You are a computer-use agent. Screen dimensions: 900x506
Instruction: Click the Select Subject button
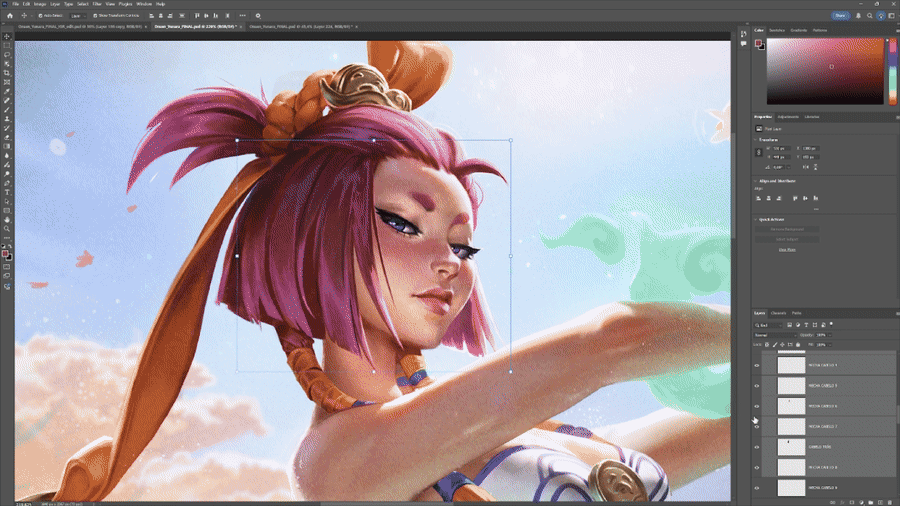click(x=787, y=239)
